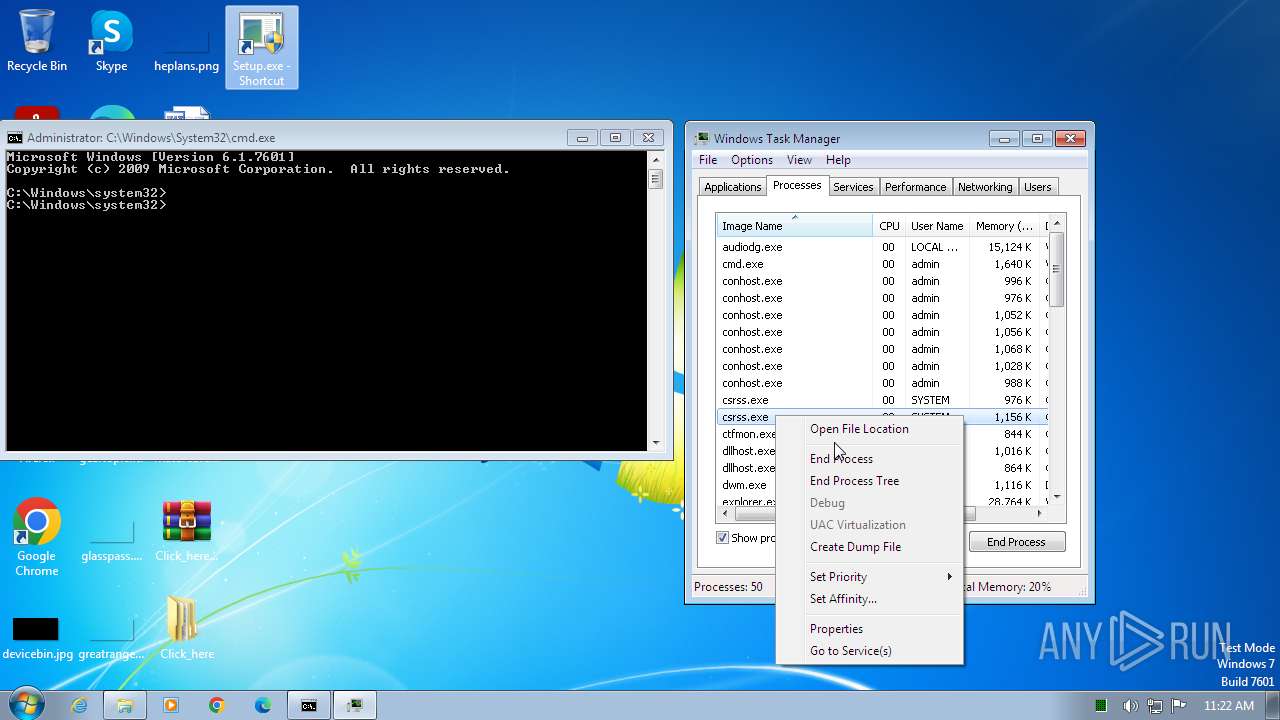Click the command prompt console area

(327, 300)
